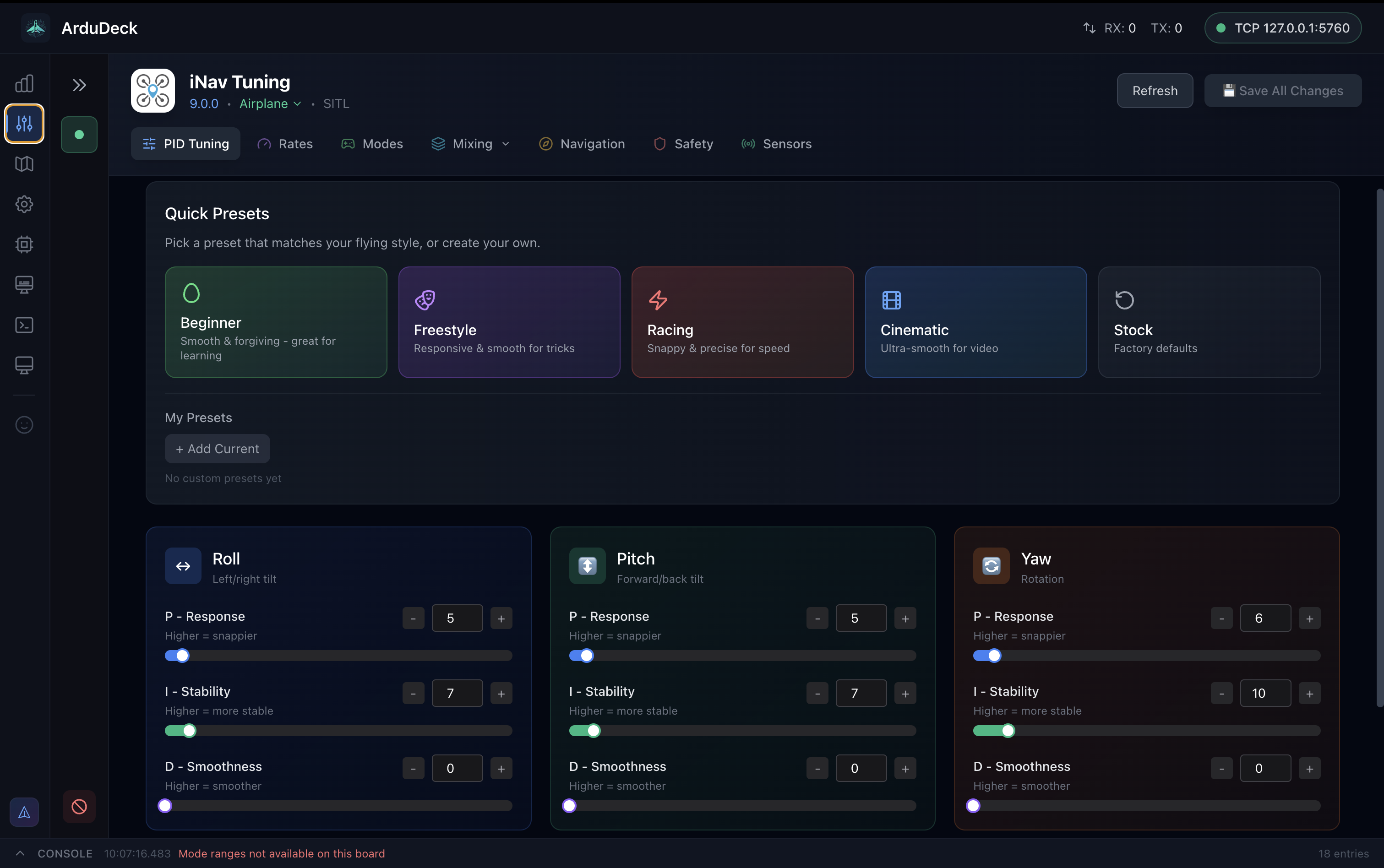Image resolution: width=1384 pixels, height=868 pixels.
Task: Click the Pitch up-down arrow icon
Action: tap(587, 566)
